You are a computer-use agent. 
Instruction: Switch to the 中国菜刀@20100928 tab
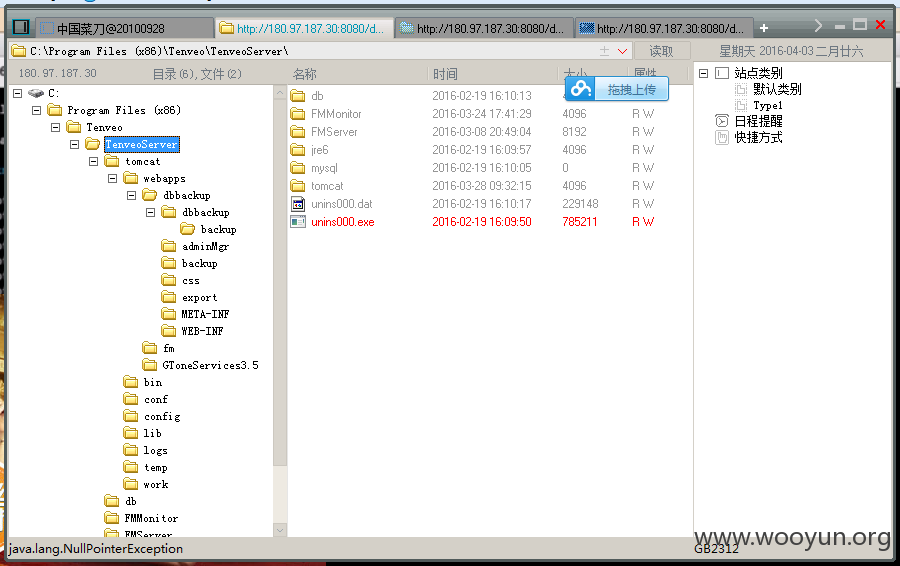[x=125, y=28]
